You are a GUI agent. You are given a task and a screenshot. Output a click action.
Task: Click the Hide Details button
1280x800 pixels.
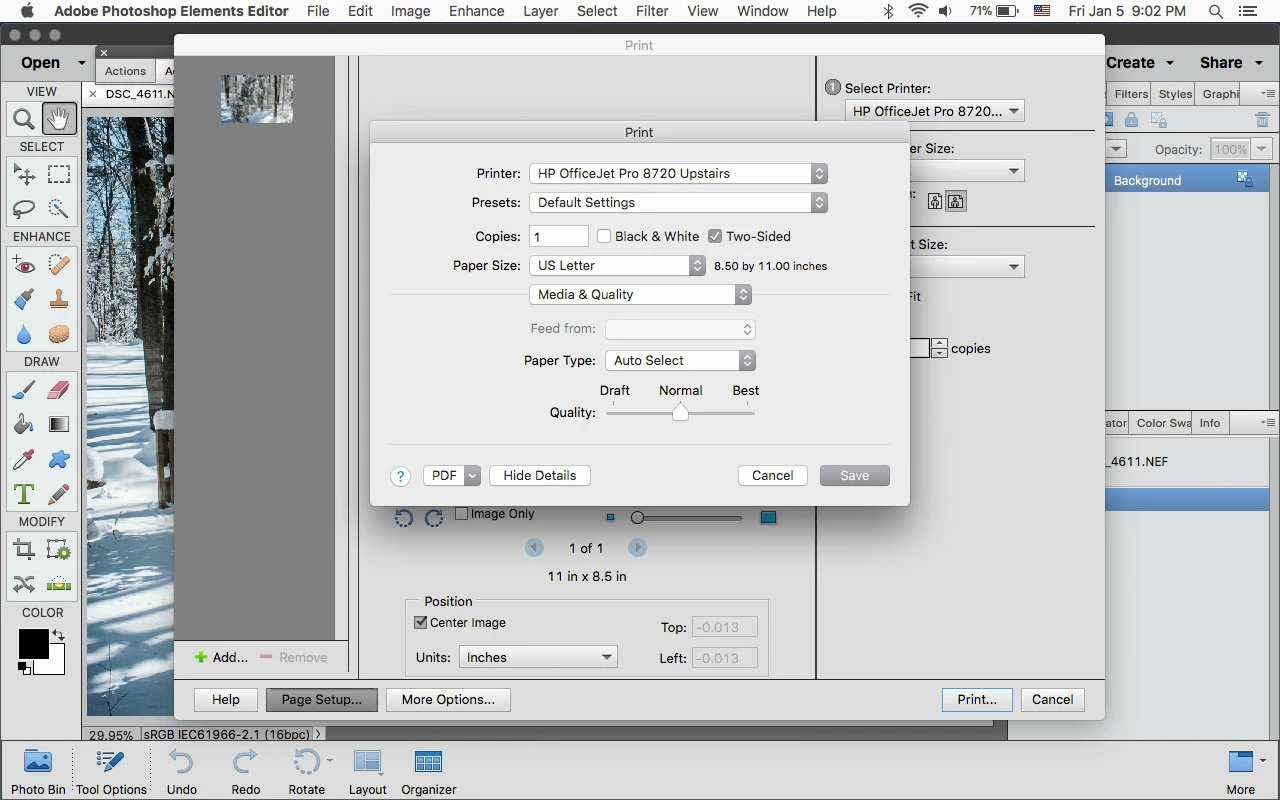[x=540, y=475]
